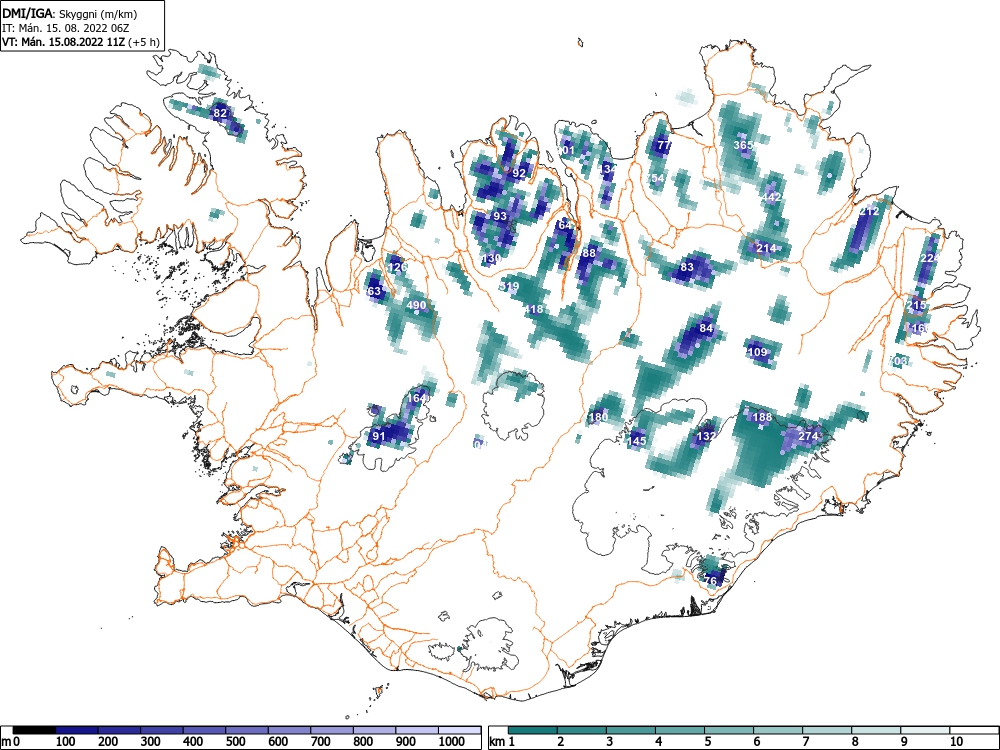This screenshot has width=1000, height=750.
Task: Pick the palest swatch between km 9 and 10
Action: point(925,730)
